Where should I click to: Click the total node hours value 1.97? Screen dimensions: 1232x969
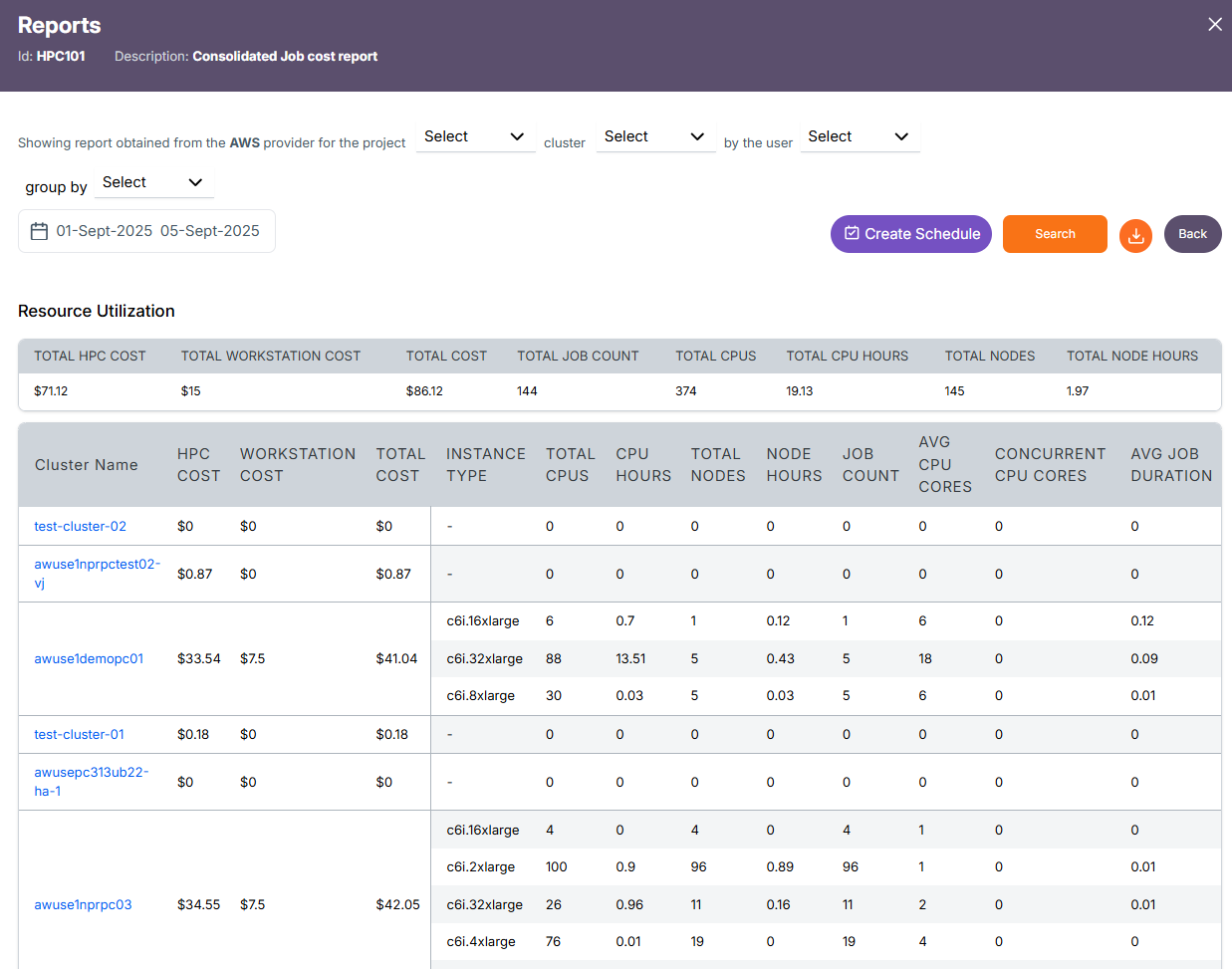1078,391
